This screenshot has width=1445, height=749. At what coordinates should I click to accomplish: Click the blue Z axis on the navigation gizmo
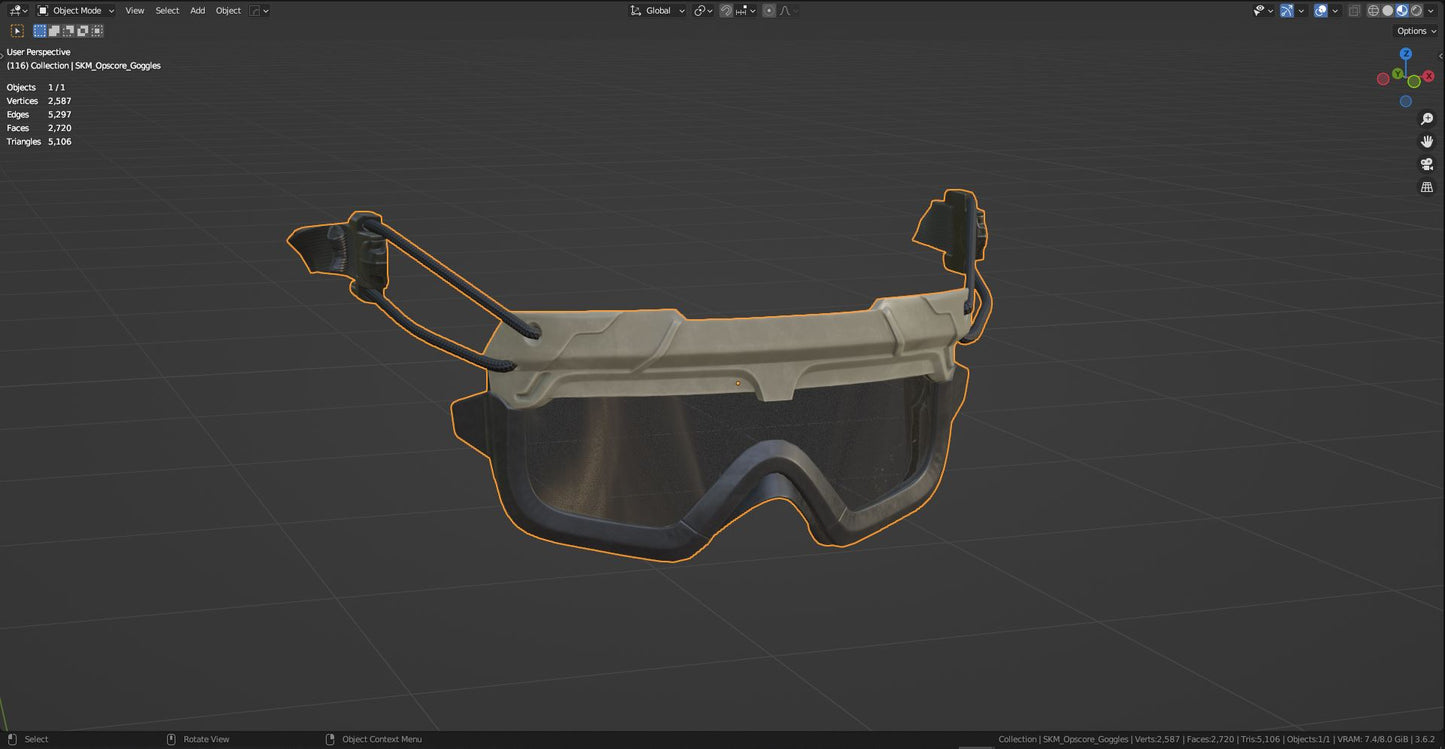[1406, 53]
